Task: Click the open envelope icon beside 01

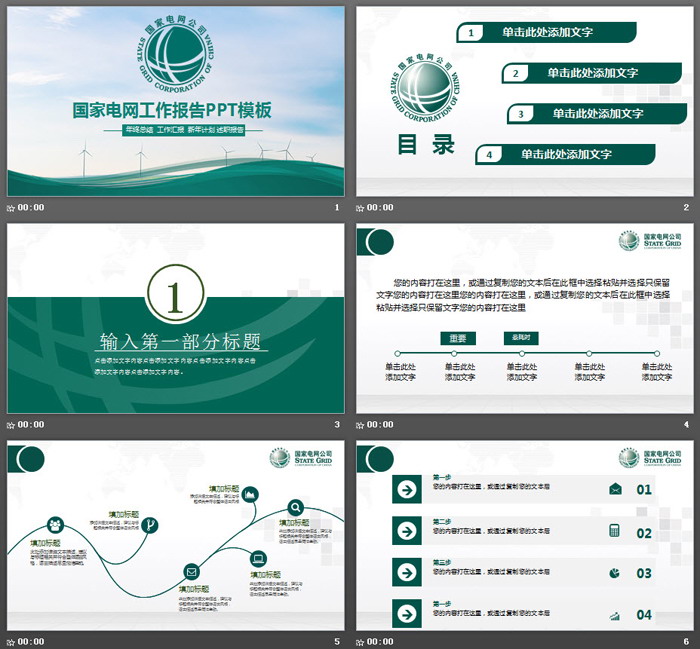Action: tap(615, 489)
